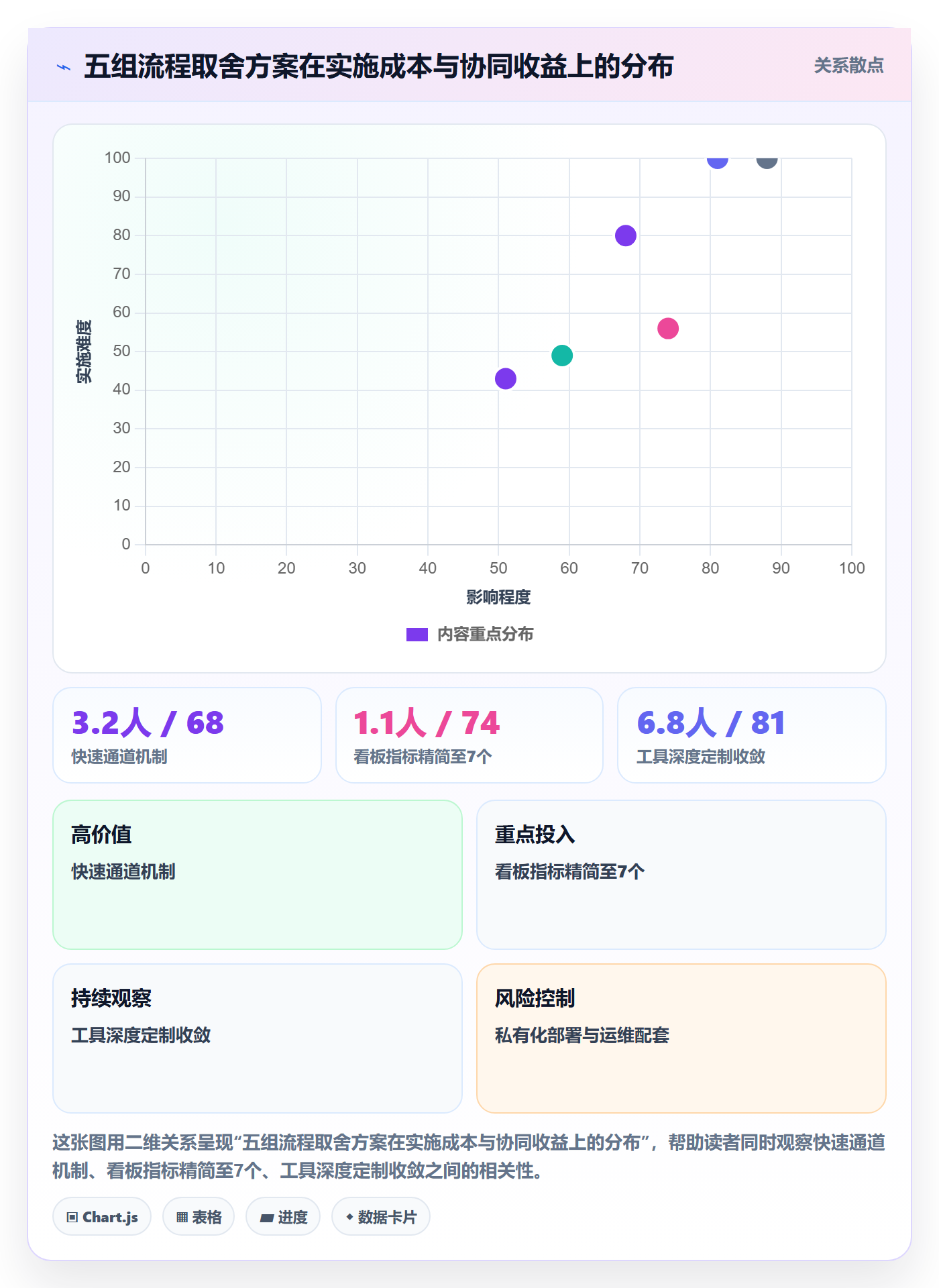The height and width of the screenshot is (1288, 939).
Task: Select 工具深度定制收敛 inside the 持续观察 card
Action: tap(141, 1035)
